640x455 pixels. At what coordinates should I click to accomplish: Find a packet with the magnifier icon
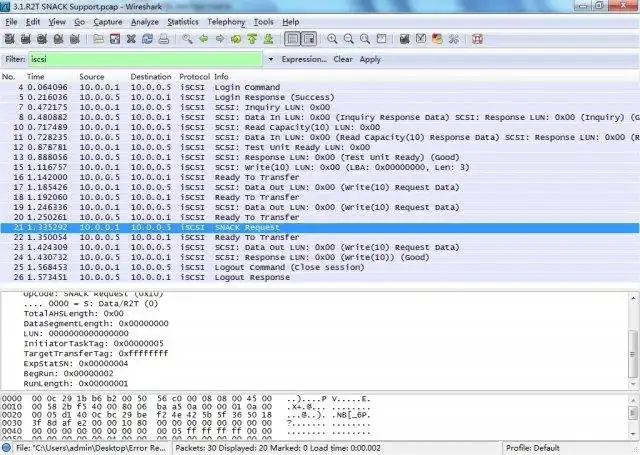tap(187, 39)
